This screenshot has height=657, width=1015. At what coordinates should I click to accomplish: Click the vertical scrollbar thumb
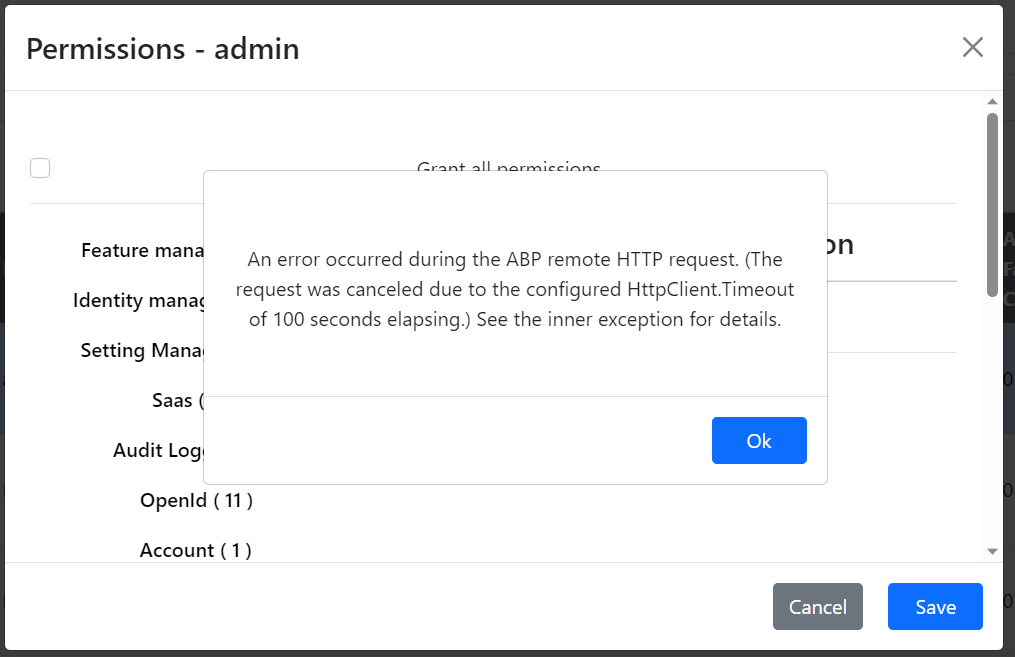coord(992,205)
